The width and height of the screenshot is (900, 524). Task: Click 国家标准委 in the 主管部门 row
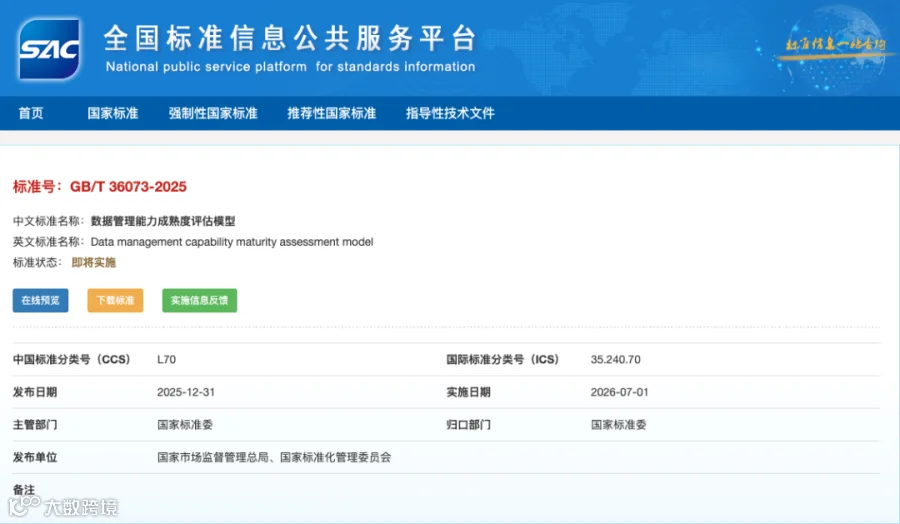tap(185, 425)
